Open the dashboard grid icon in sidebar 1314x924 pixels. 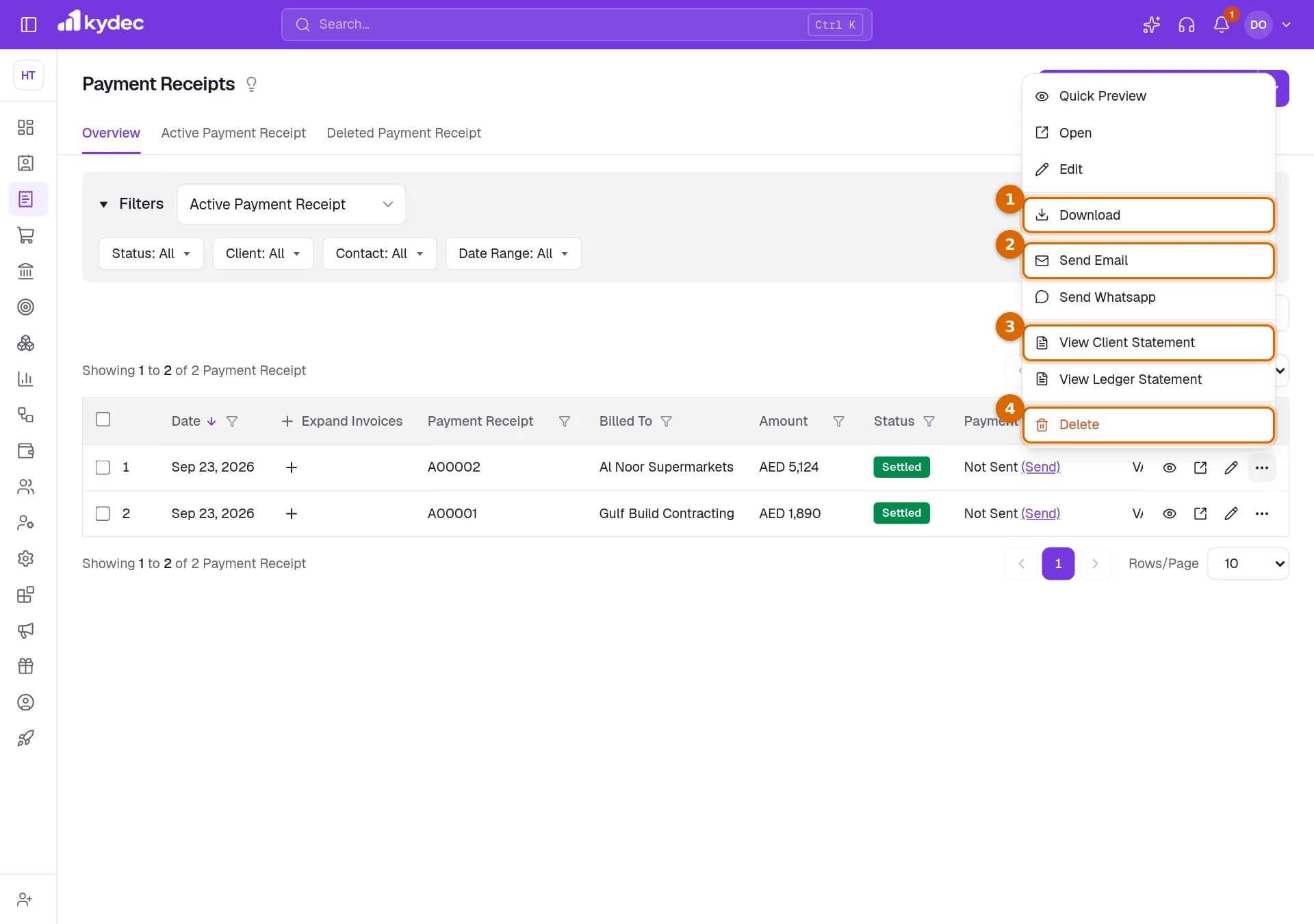click(25, 127)
